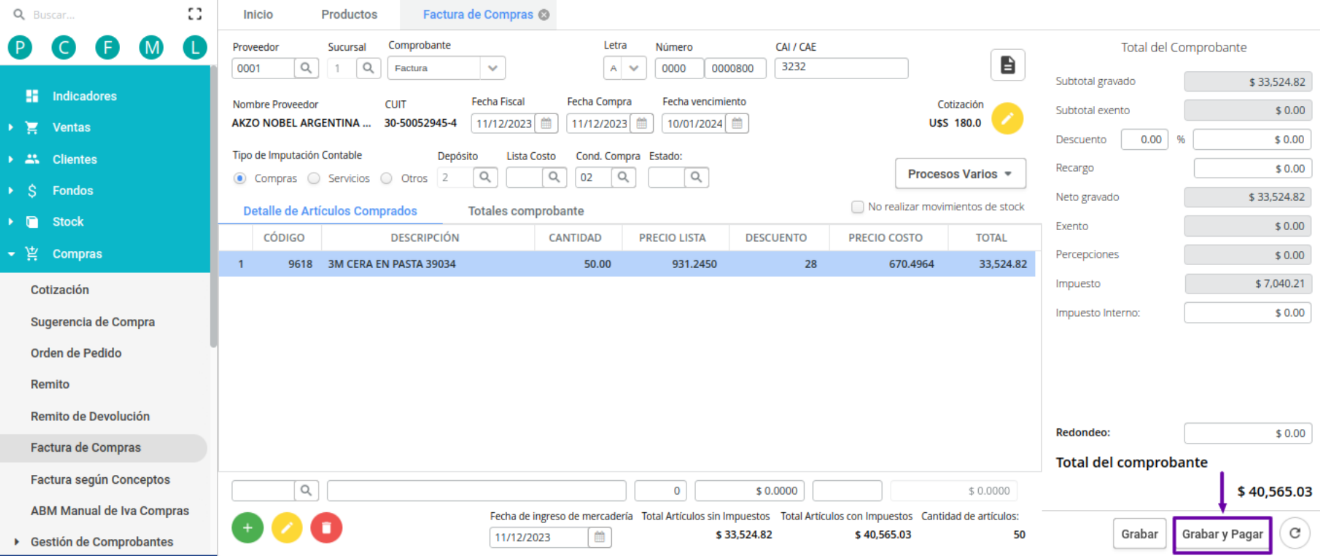Search Cond. Compra with magnifier button
This screenshot has width=1320, height=560.
pyautogui.click(x=622, y=177)
